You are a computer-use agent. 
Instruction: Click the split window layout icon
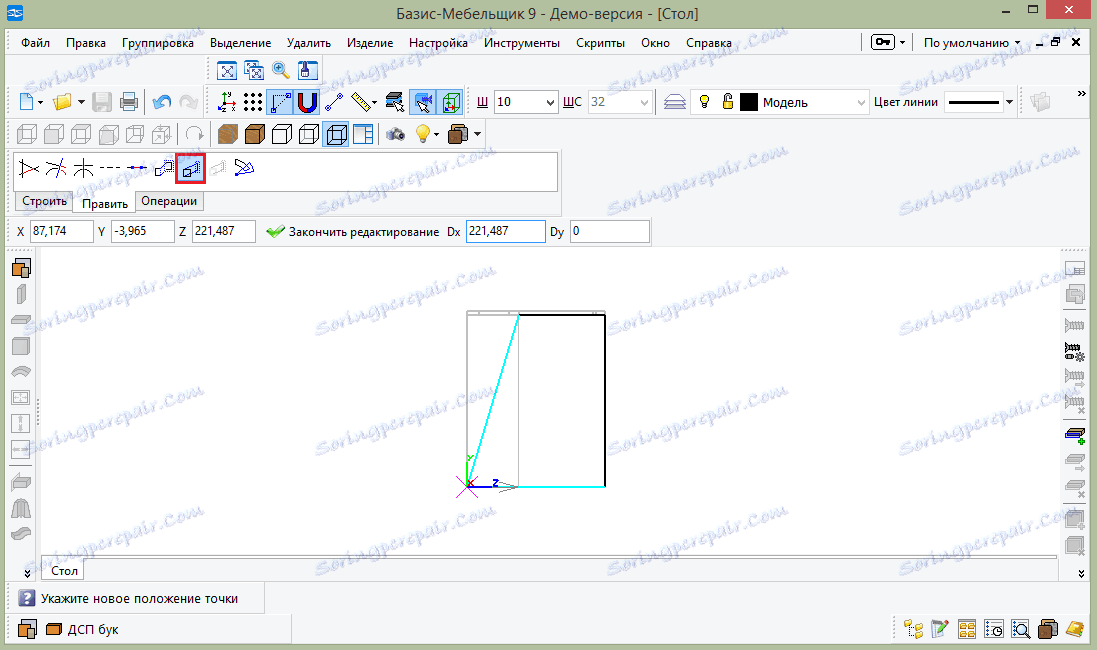coord(363,134)
